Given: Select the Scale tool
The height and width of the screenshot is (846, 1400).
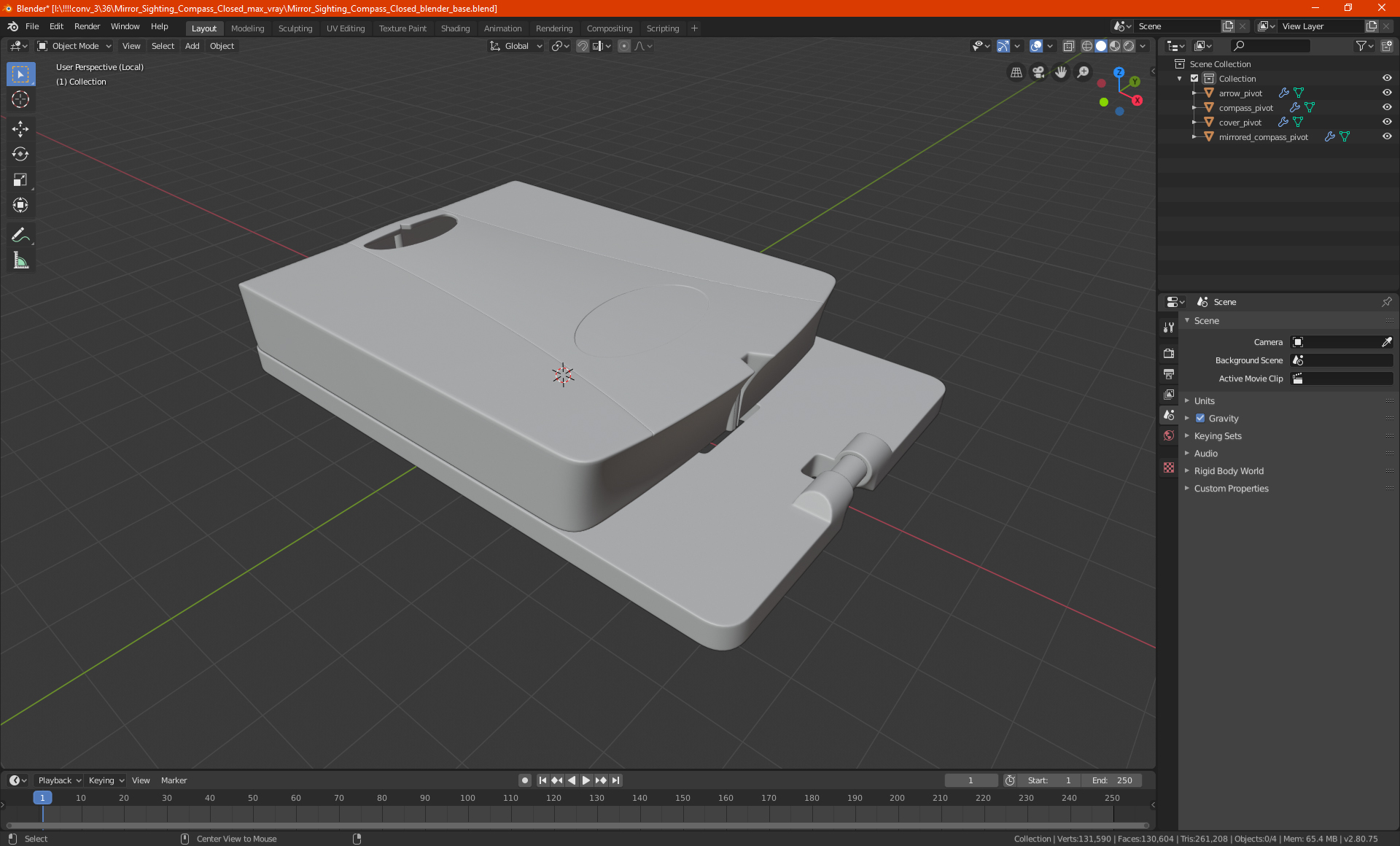Looking at the screenshot, I should click(x=20, y=180).
